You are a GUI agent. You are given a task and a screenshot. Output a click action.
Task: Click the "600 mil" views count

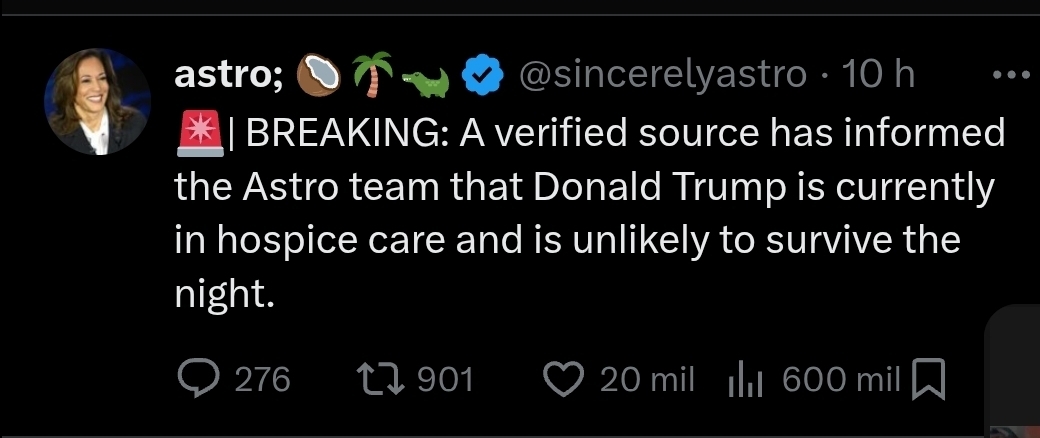coord(842,379)
